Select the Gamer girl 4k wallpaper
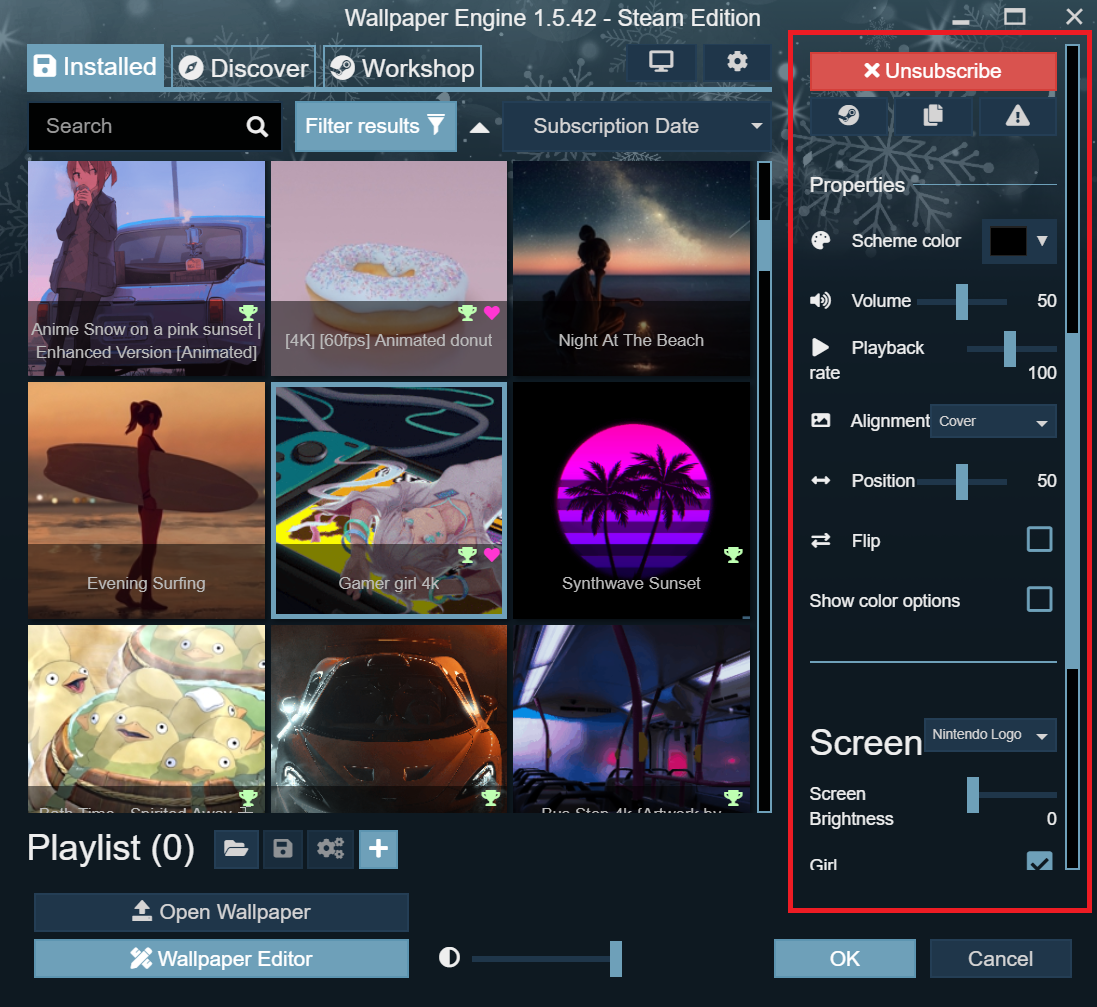Viewport: 1097px width, 1007px height. [389, 500]
